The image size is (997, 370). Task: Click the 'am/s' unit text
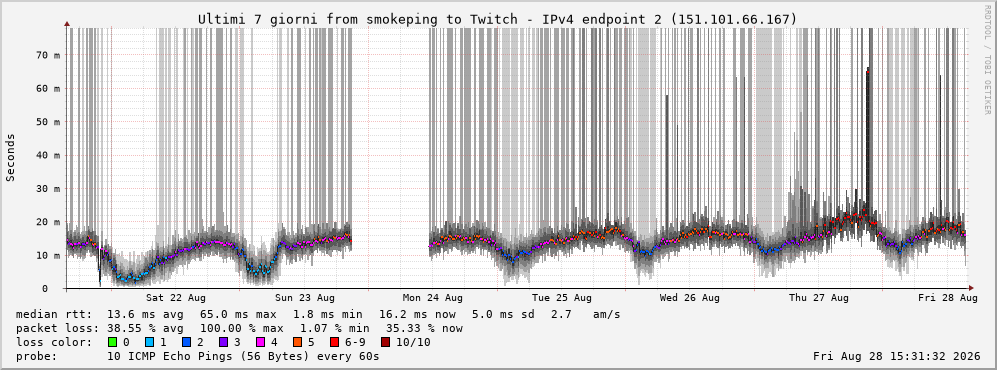click(x=606, y=314)
